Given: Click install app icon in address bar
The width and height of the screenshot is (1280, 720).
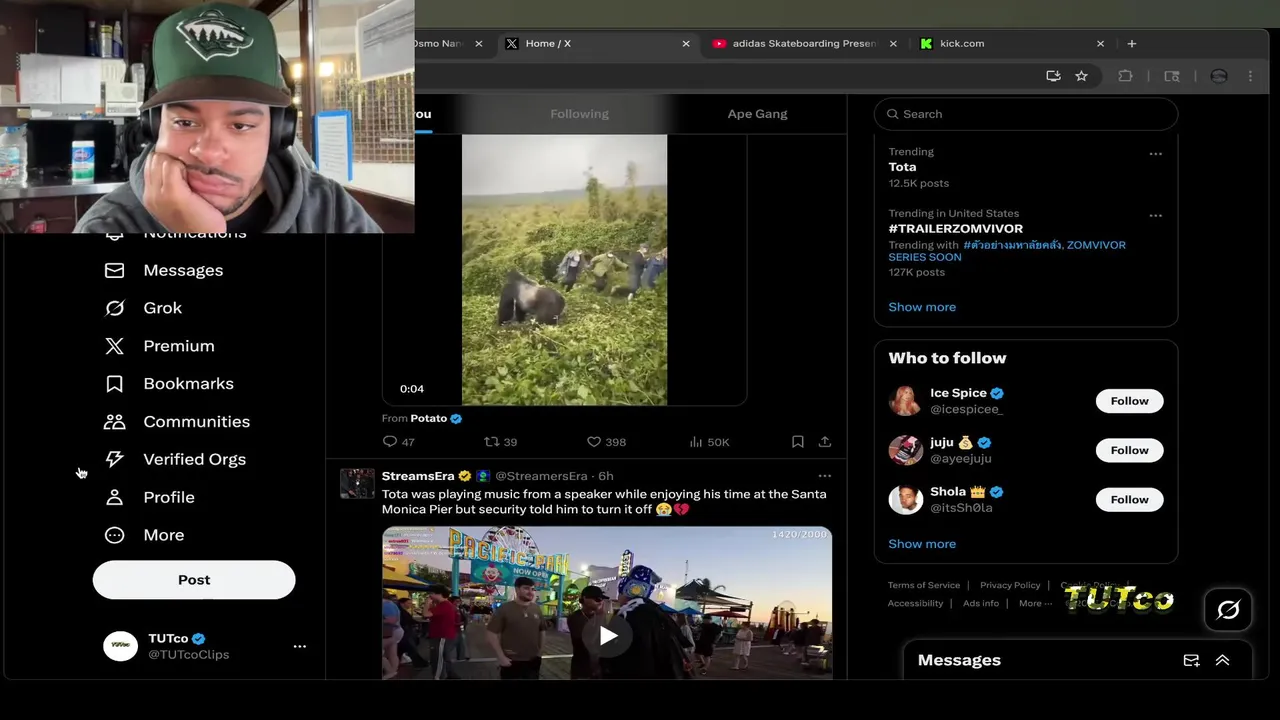Looking at the screenshot, I should pyautogui.click(x=1053, y=76).
